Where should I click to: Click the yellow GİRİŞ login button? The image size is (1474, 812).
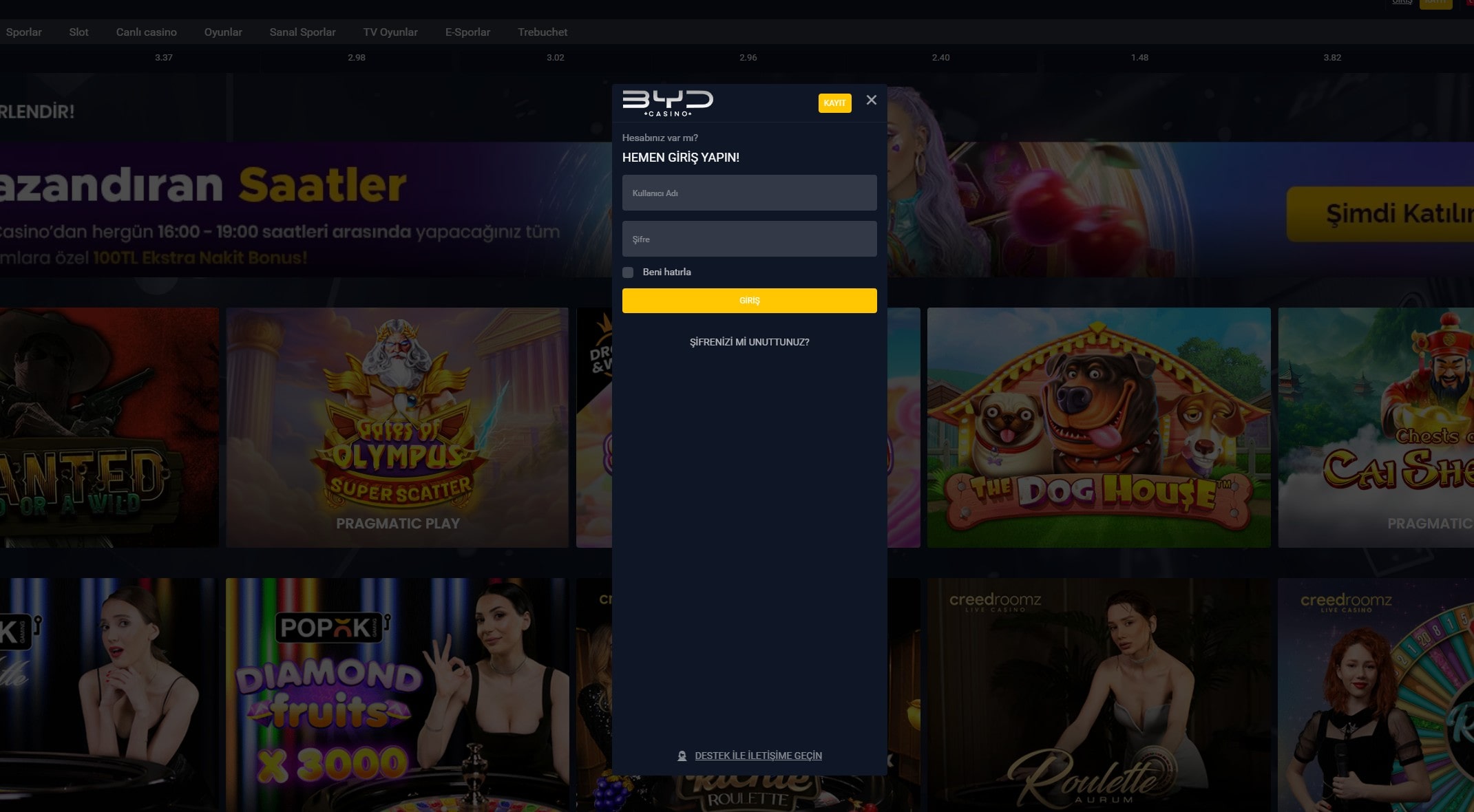749,301
